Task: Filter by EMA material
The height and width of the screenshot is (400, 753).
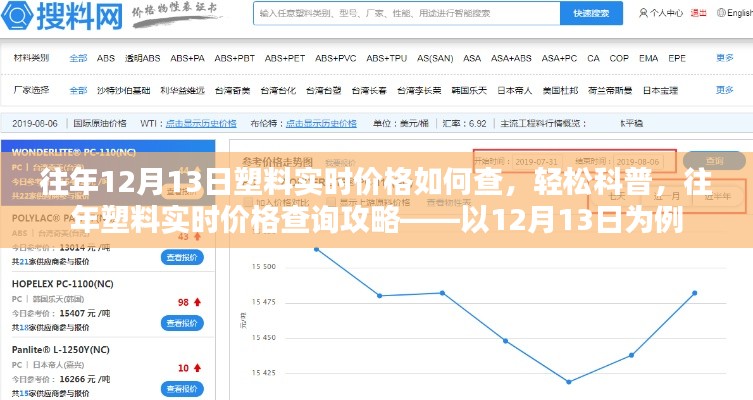Action: coord(648,58)
